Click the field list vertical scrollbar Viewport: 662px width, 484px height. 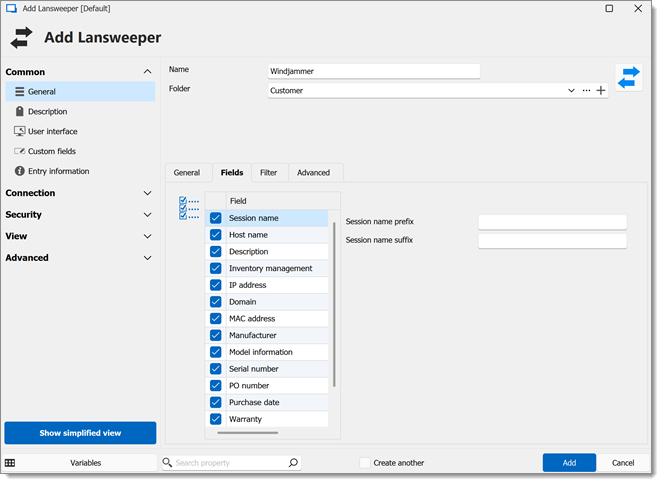point(334,304)
